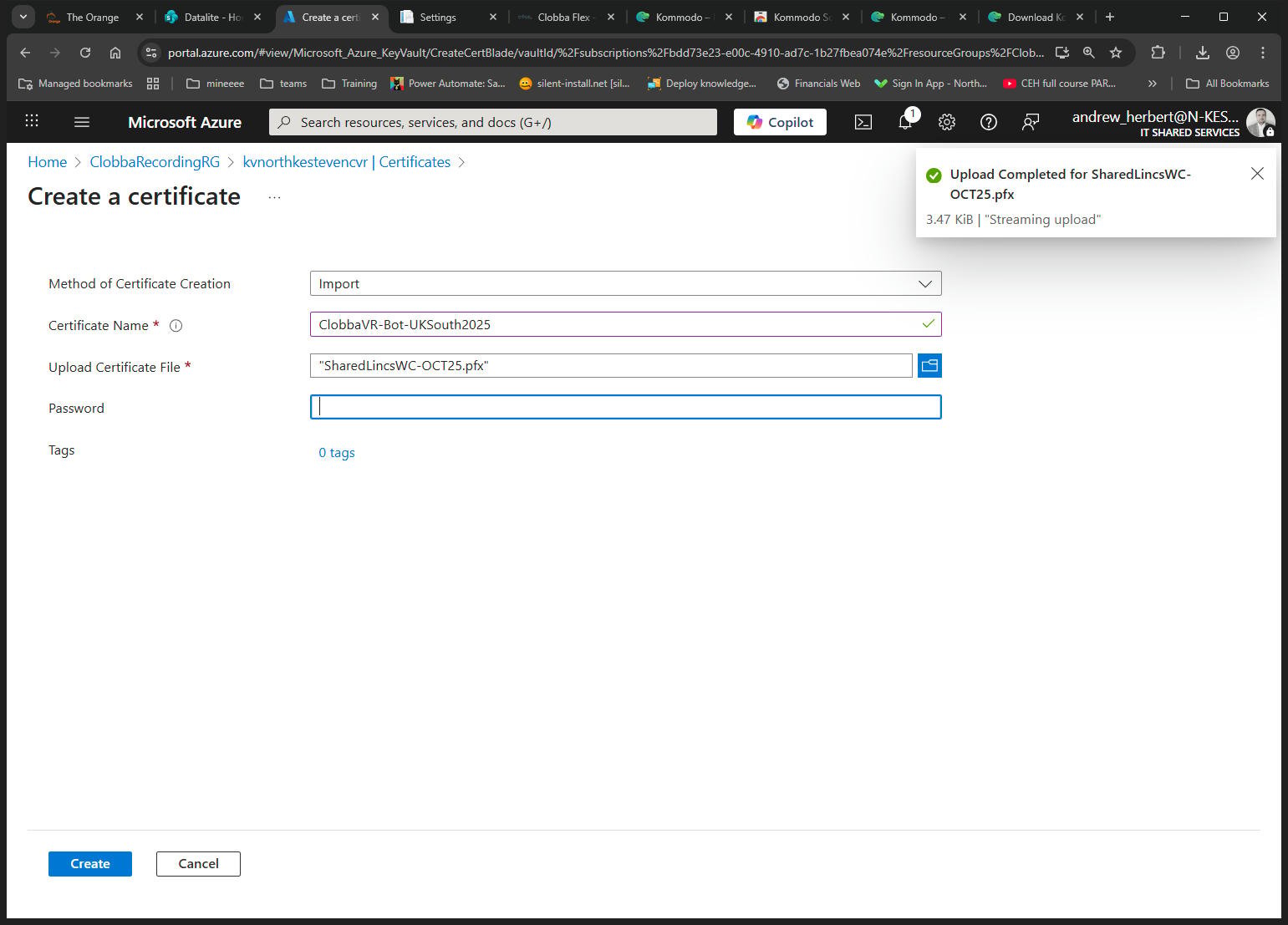1288x925 pixels.
Task: Open the browser zoom magnifier icon
Action: click(1089, 53)
